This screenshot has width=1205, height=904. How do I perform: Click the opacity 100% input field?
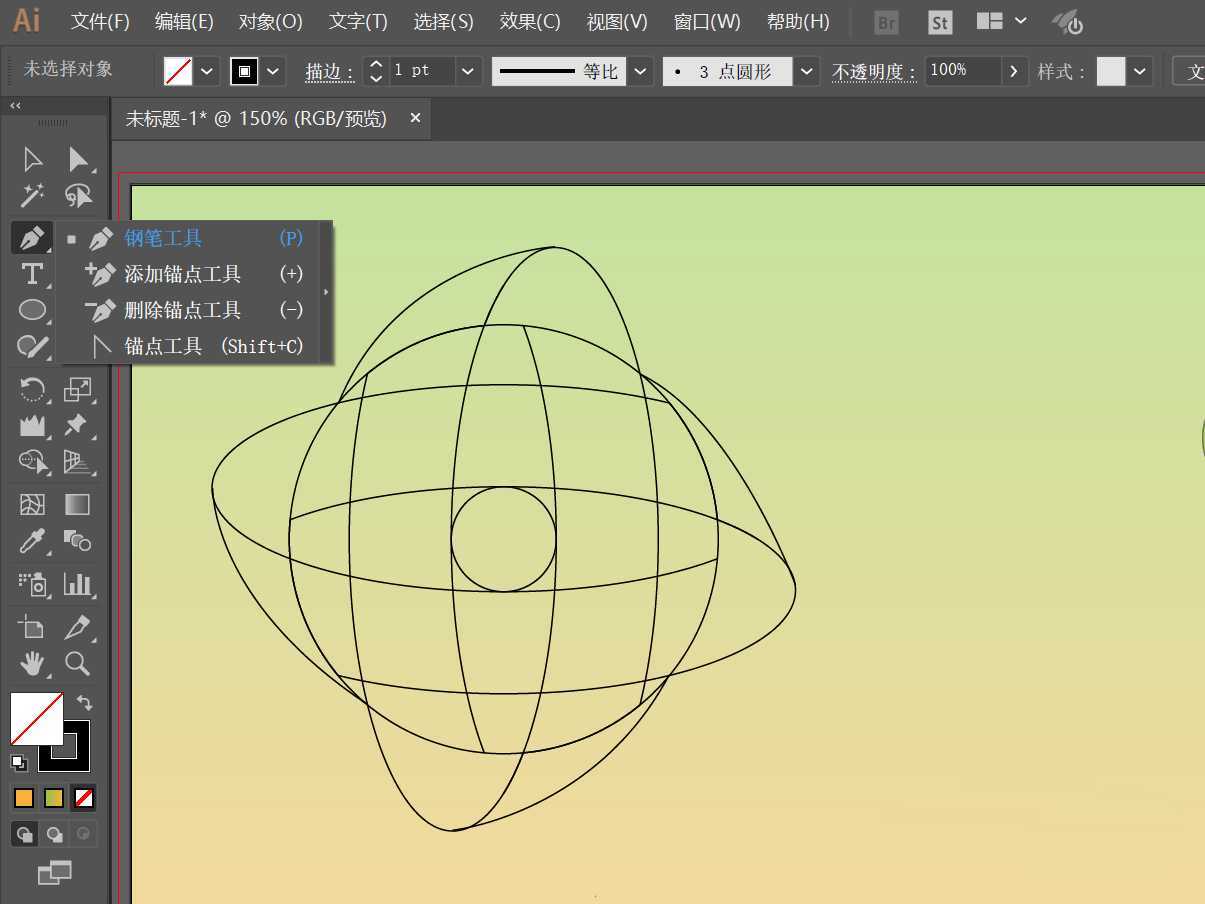962,71
